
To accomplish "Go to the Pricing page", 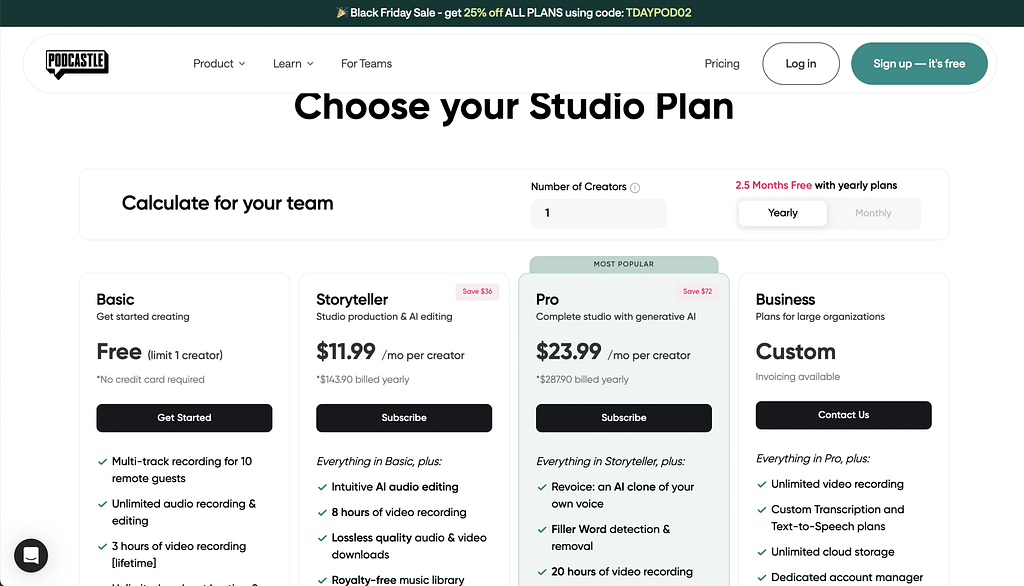I will click(722, 64).
